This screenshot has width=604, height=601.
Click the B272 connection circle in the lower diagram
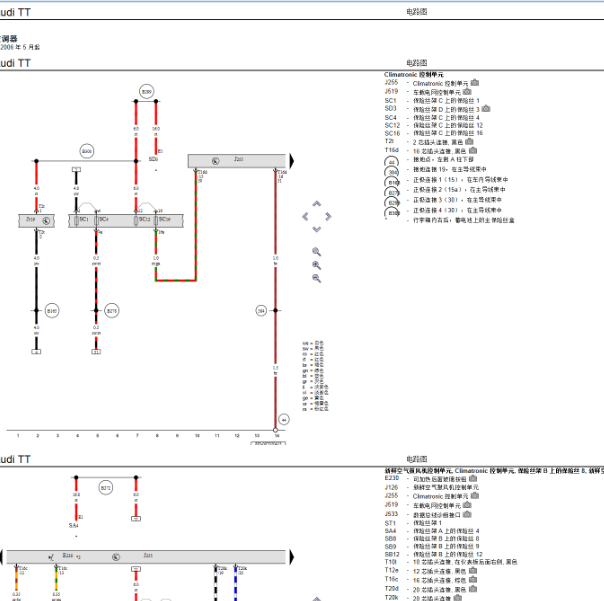106,488
